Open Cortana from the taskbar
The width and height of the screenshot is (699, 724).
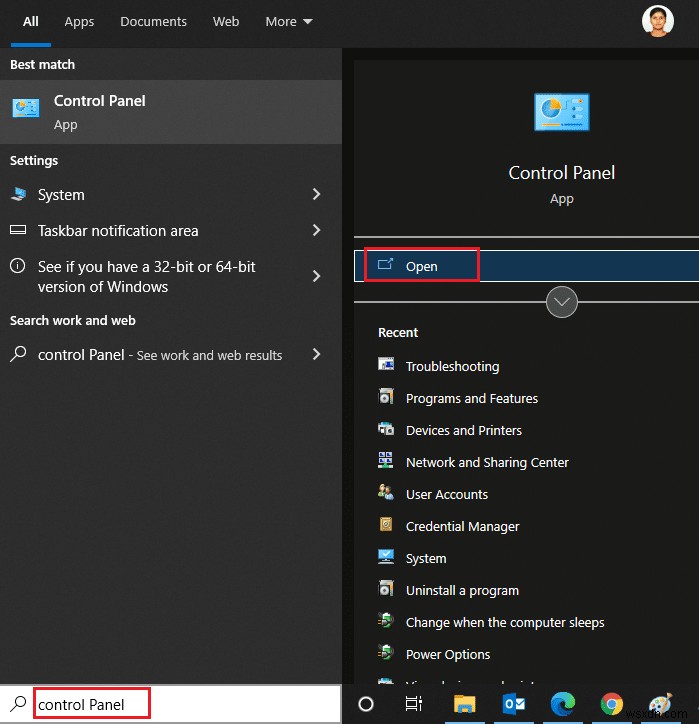point(366,704)
